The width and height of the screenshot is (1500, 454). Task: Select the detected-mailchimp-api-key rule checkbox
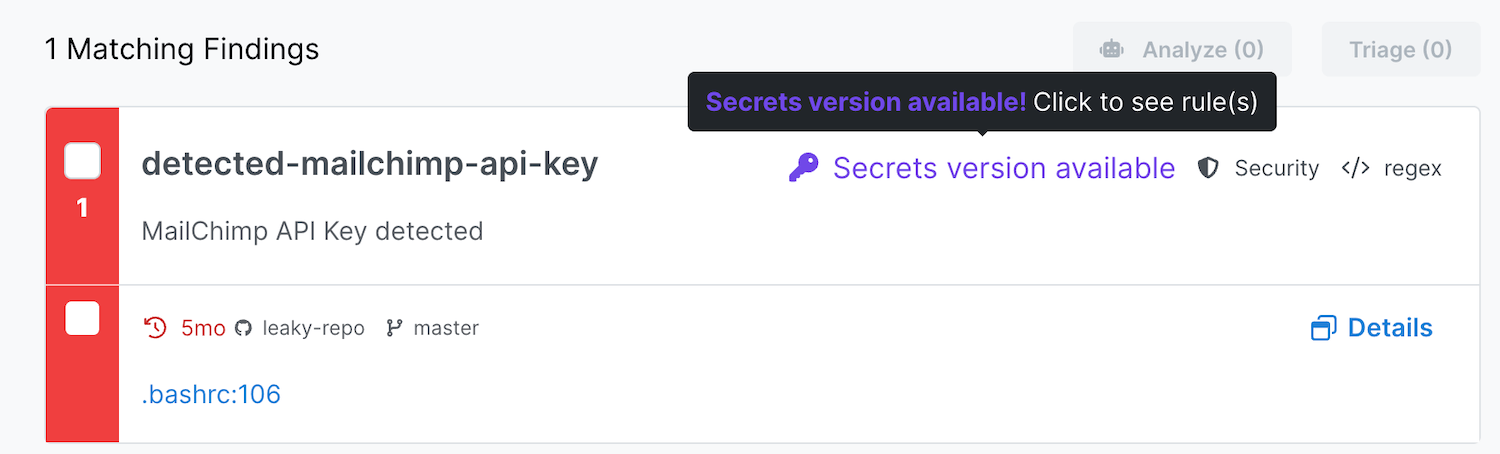pos(82,161)
